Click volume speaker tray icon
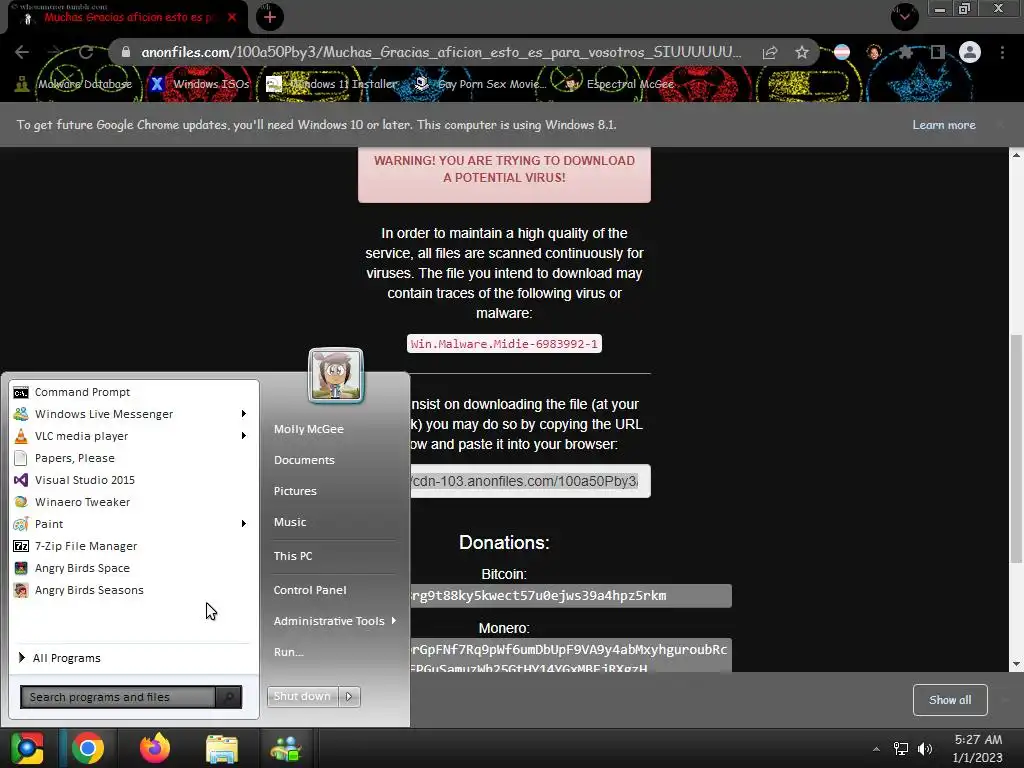The width and height of the screenshot is (1024, 768). [925, 749]
